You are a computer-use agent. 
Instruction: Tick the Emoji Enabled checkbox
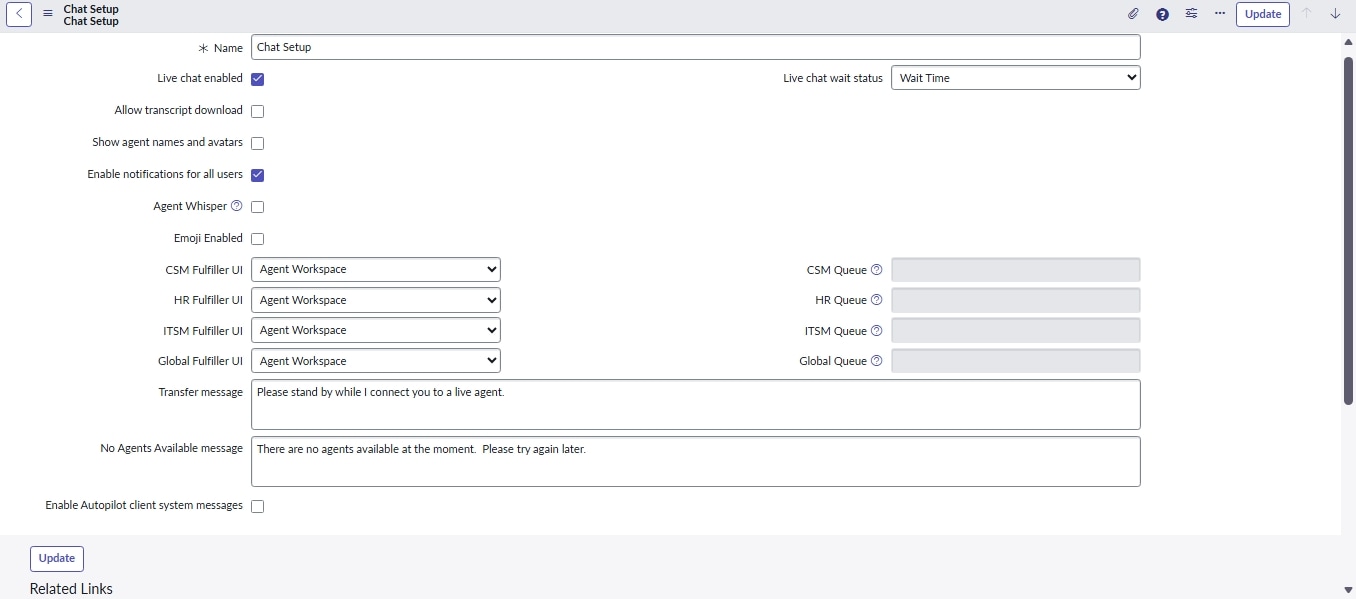[x=258, y=239]
